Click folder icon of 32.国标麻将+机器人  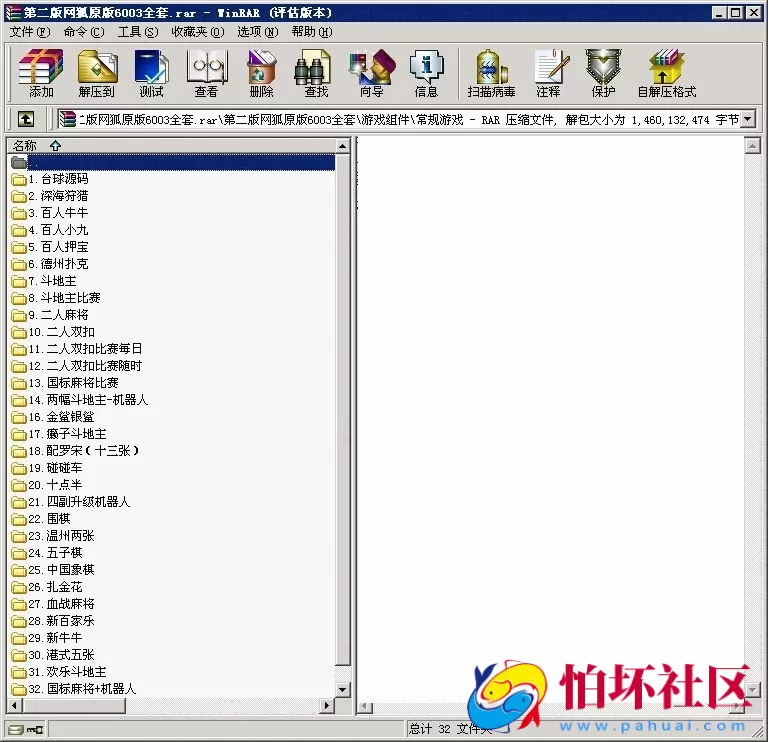tap(19, 689)
